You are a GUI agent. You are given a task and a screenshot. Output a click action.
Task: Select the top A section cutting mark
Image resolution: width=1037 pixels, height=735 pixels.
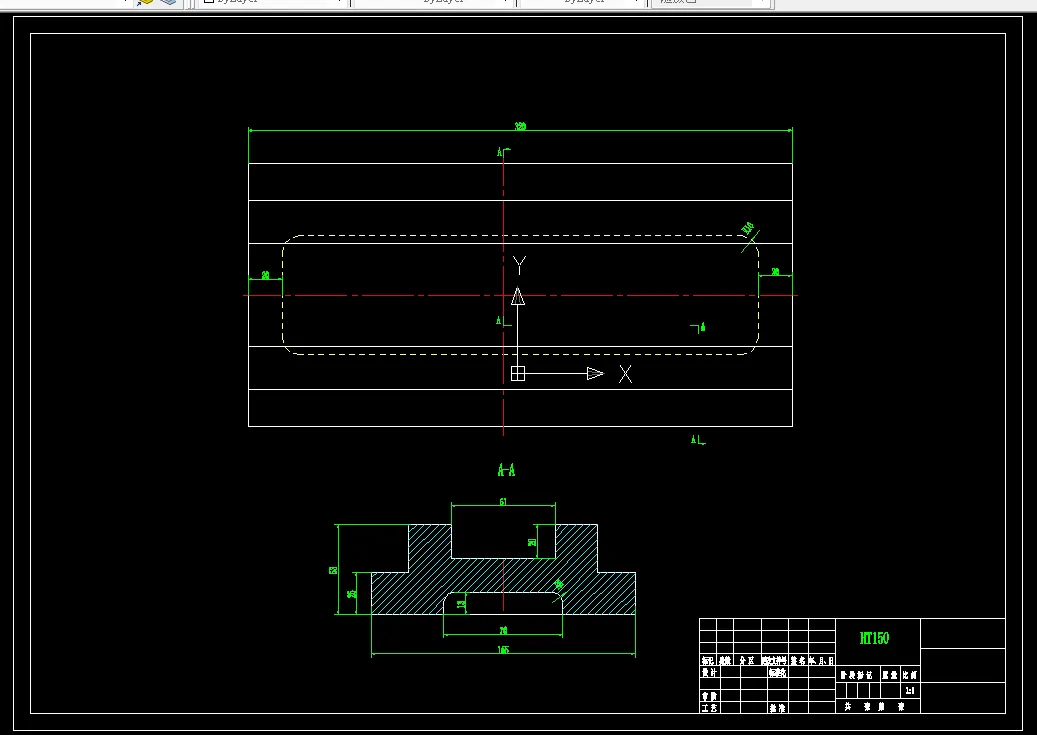503,152
